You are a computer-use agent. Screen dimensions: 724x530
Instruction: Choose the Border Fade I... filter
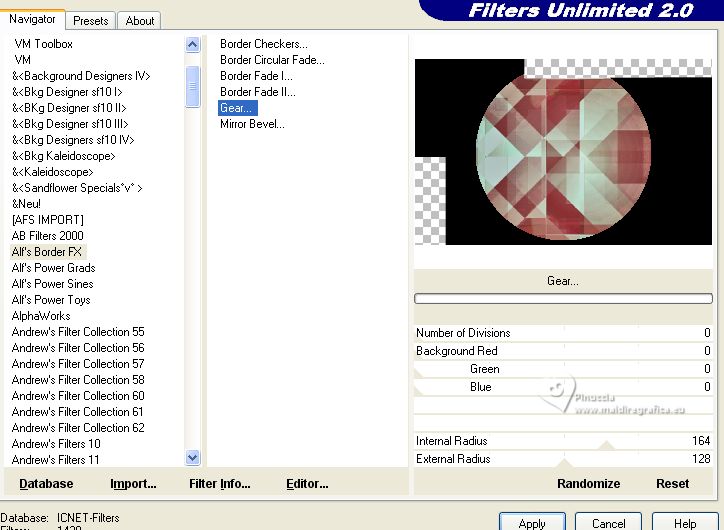tap(256, 76)
